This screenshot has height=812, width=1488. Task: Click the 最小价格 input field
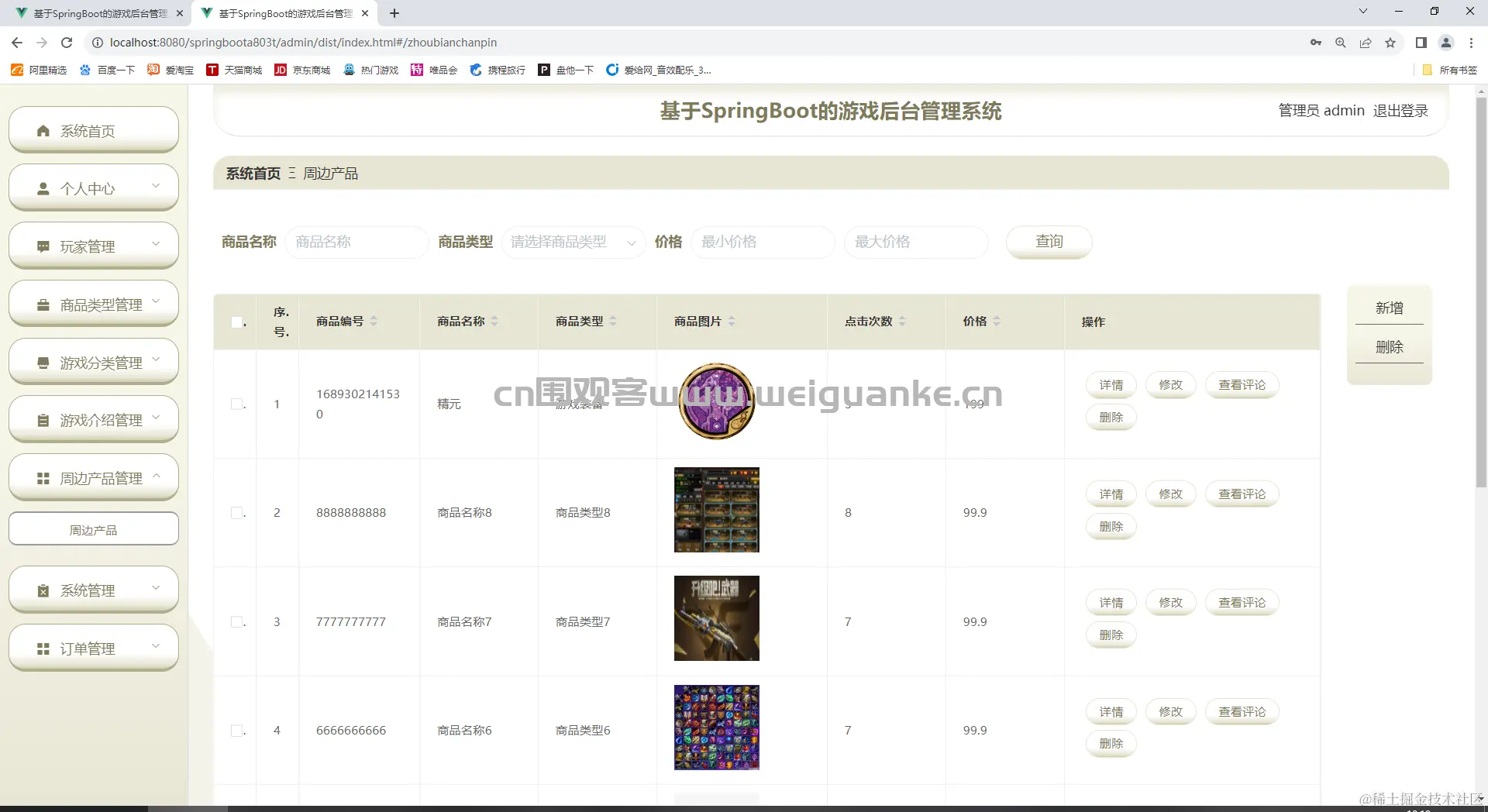point(763,242)
